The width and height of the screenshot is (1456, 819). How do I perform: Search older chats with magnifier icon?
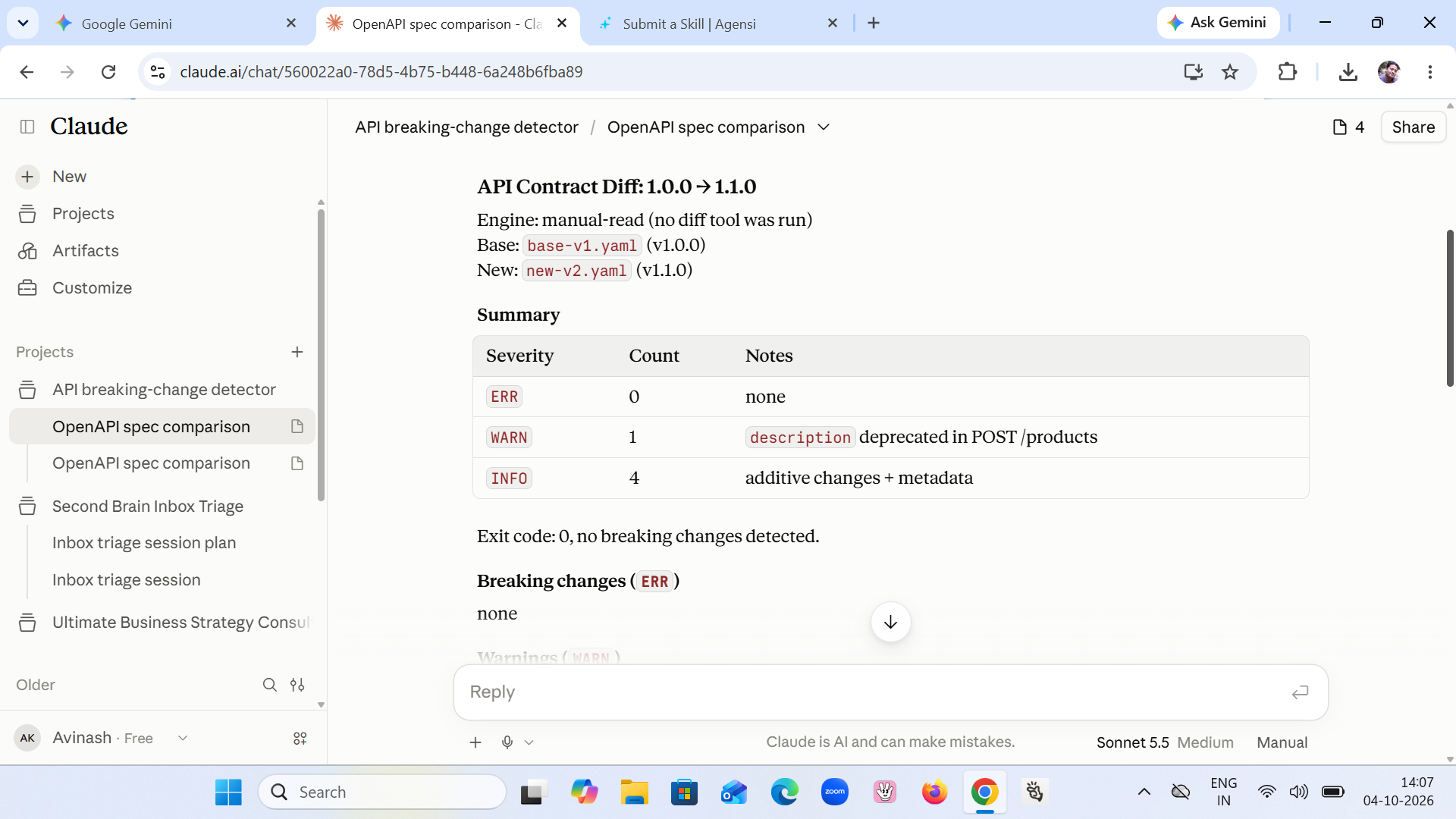click(x=269, y=685)
